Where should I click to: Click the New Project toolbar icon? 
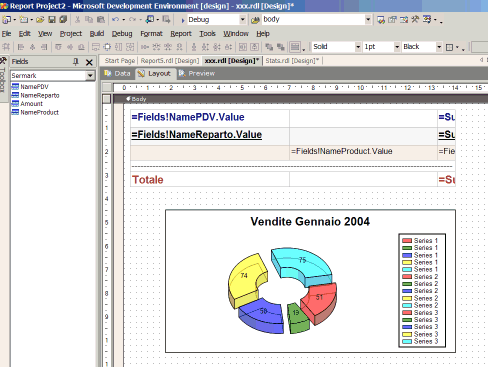(6, 20)
